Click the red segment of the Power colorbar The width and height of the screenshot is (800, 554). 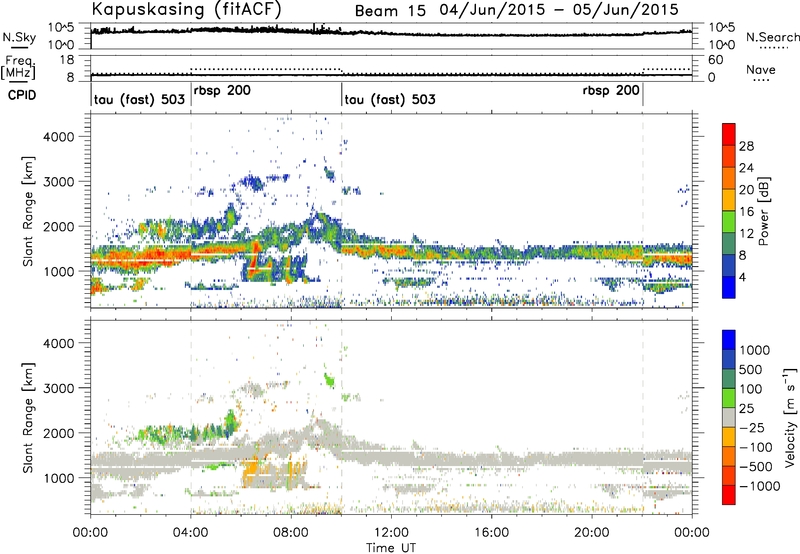coord(729,134)
